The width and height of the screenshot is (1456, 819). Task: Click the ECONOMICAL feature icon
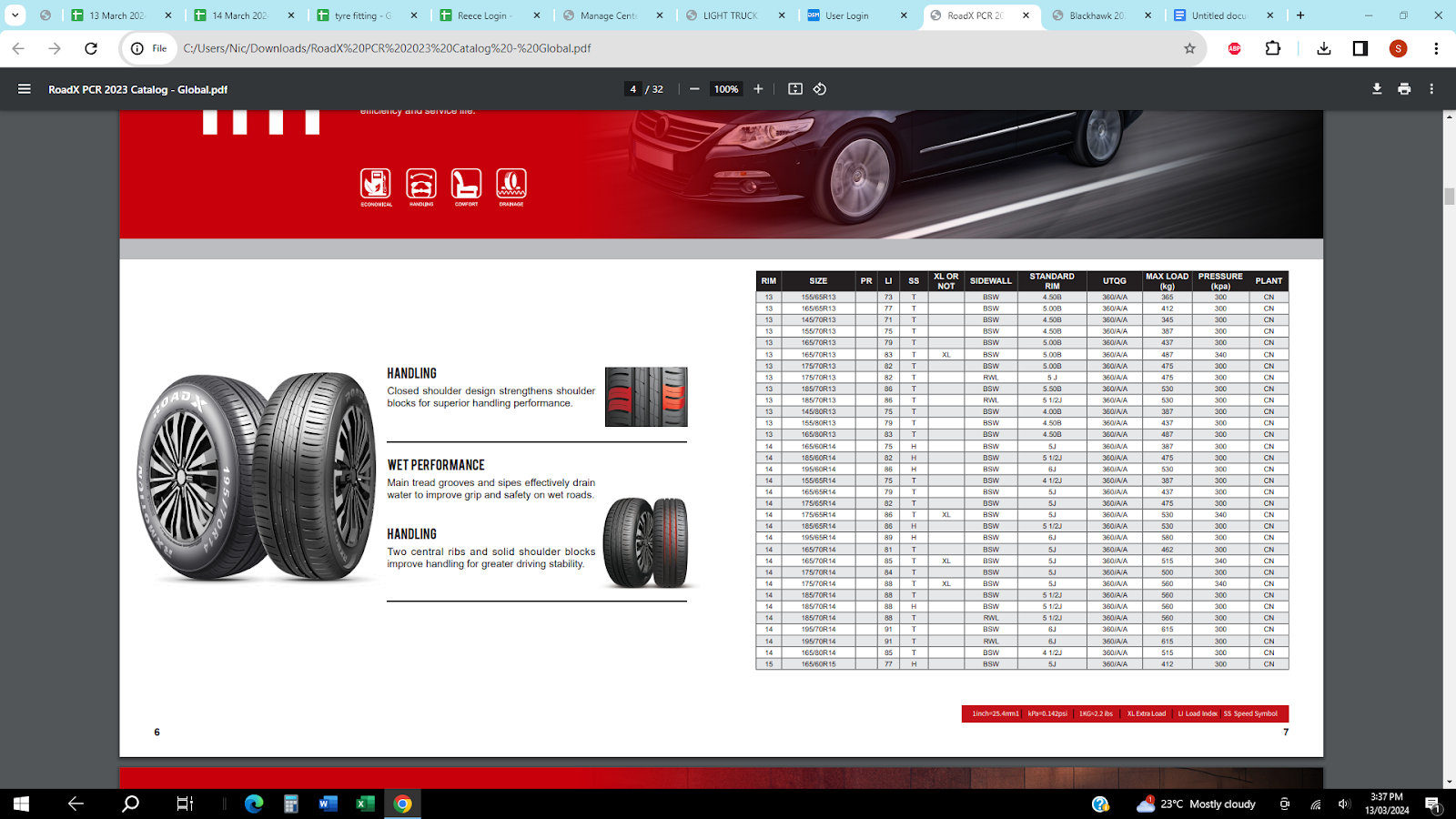(376, 187)
